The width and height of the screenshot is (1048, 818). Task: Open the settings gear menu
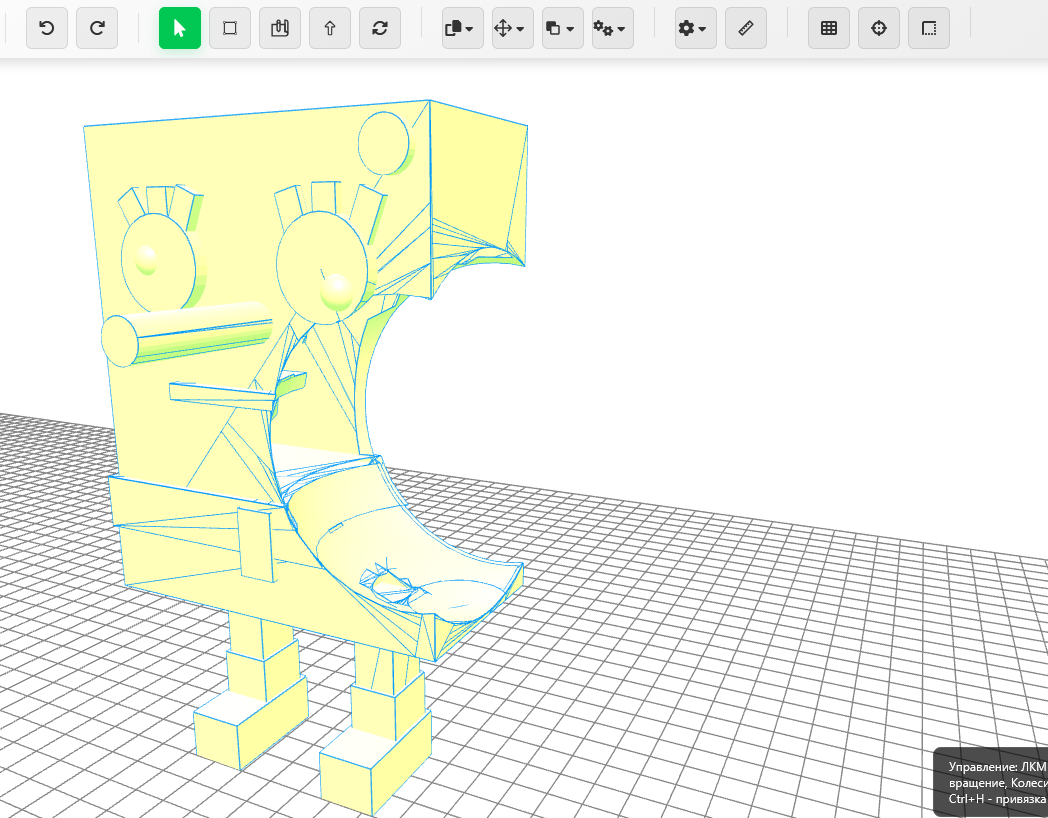pyautogui.click(x=696, y=28)
